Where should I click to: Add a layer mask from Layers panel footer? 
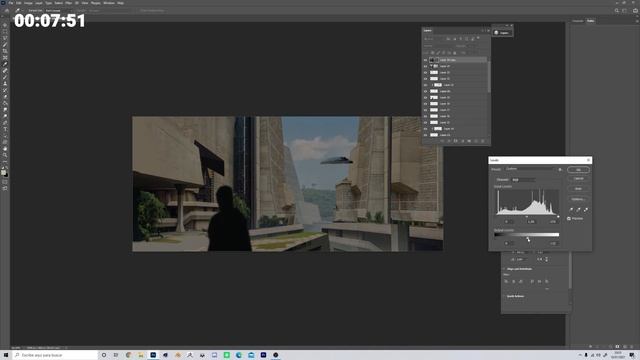[456, 141]
